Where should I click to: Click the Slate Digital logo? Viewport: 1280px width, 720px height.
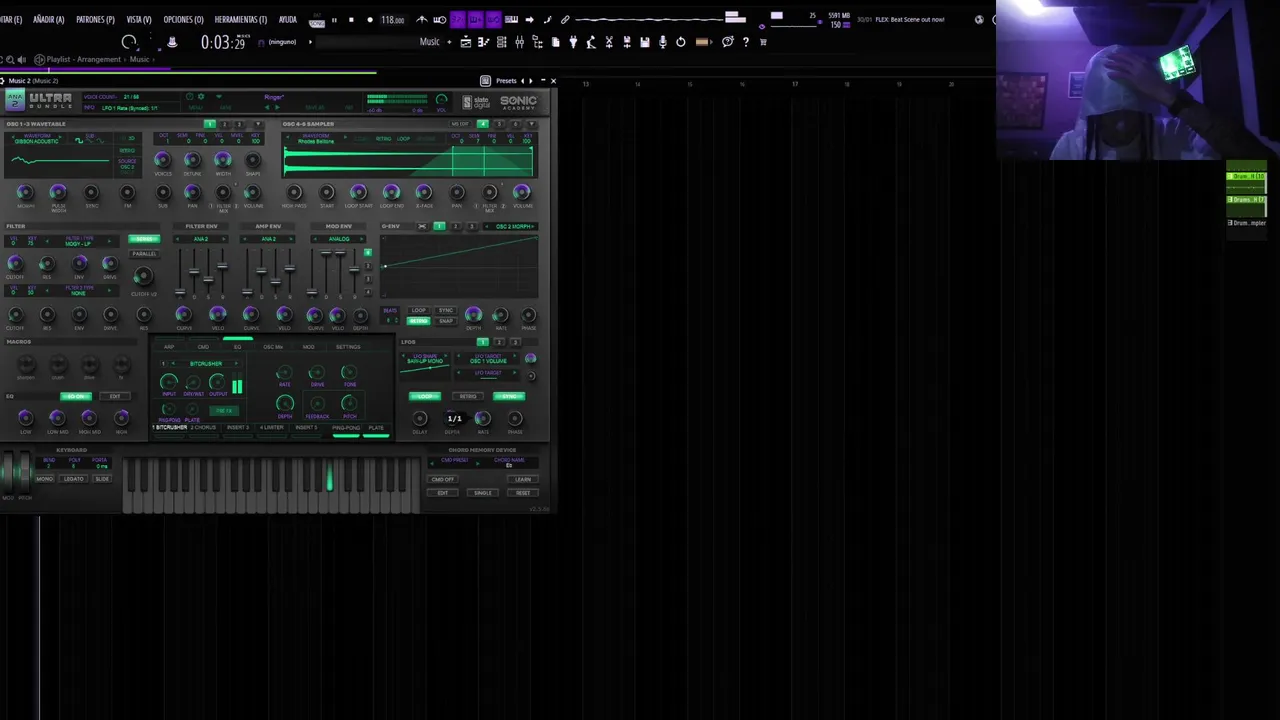coord(476,101)
